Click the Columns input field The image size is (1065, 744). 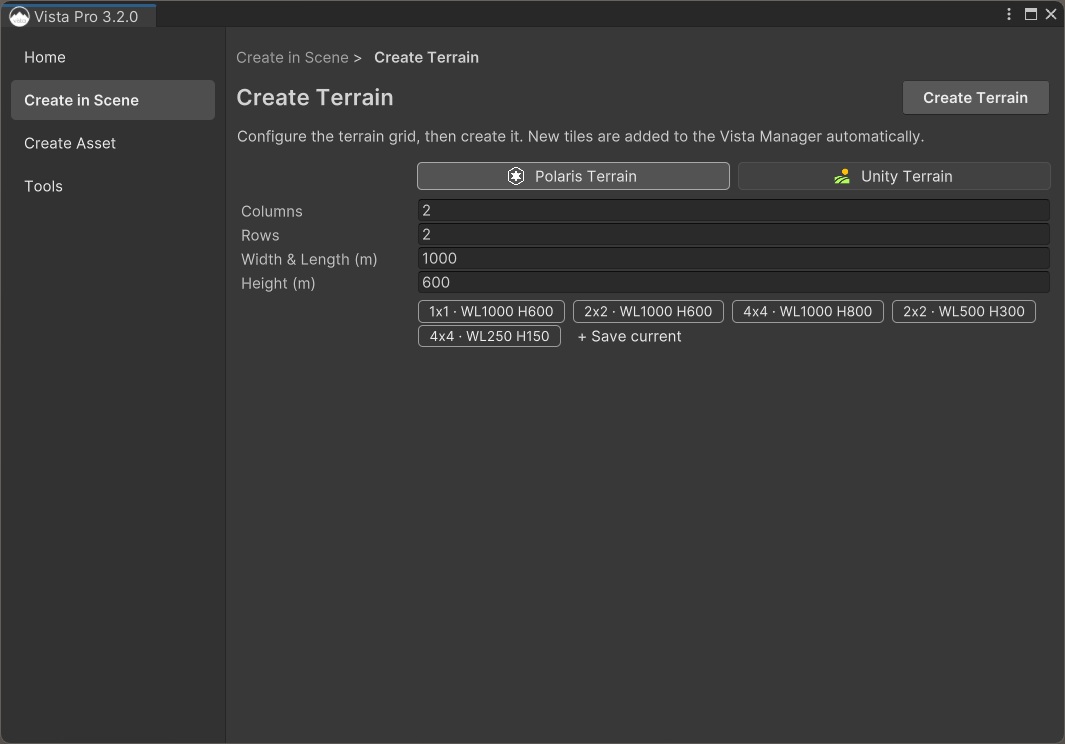pyautogui.click(x=734, y=211)
